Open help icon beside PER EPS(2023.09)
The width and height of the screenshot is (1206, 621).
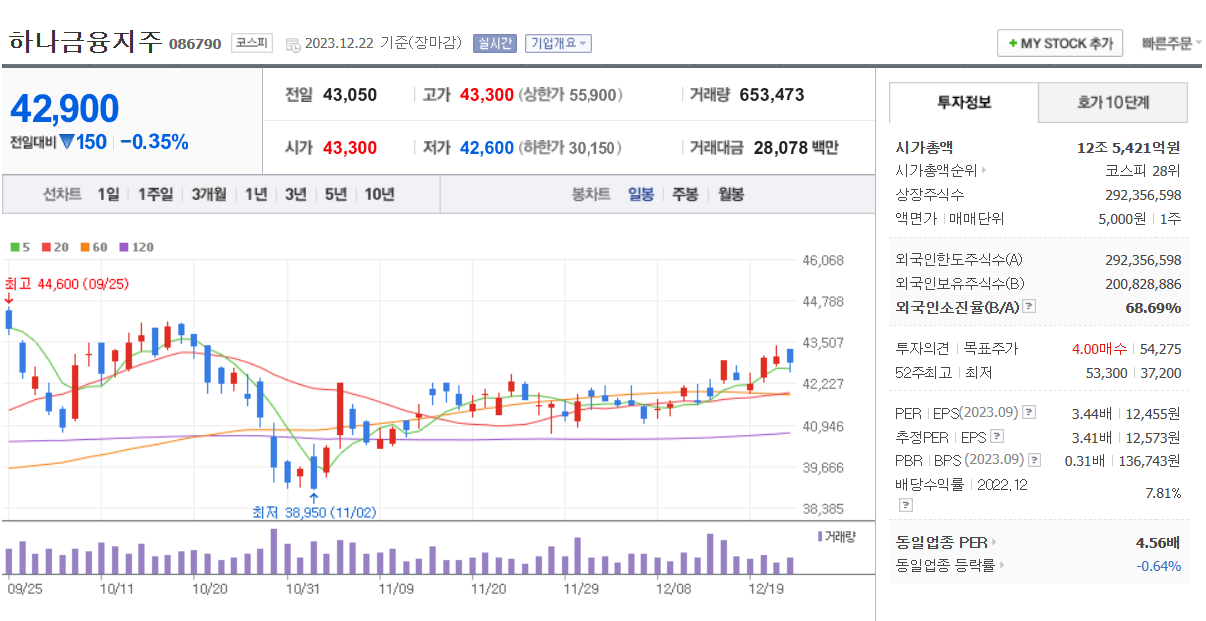click(x=1030, y=413)
